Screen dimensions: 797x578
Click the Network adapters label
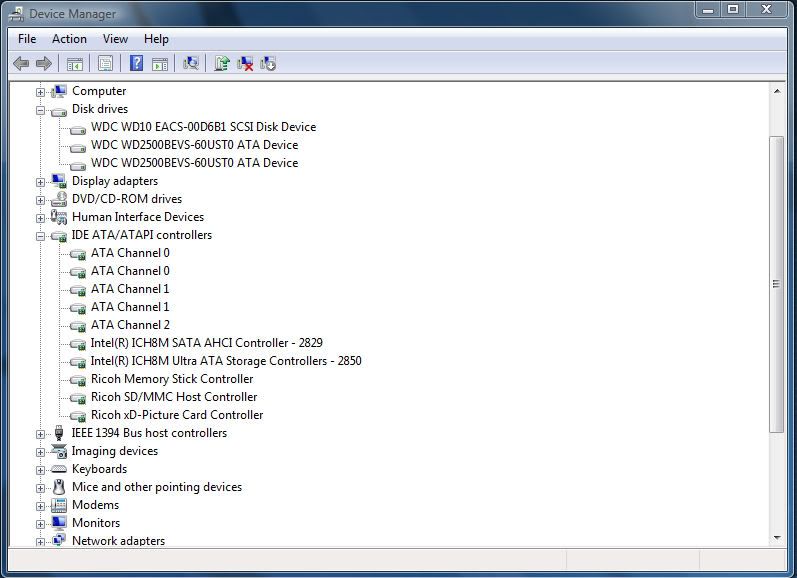click(x=118, y=540)
